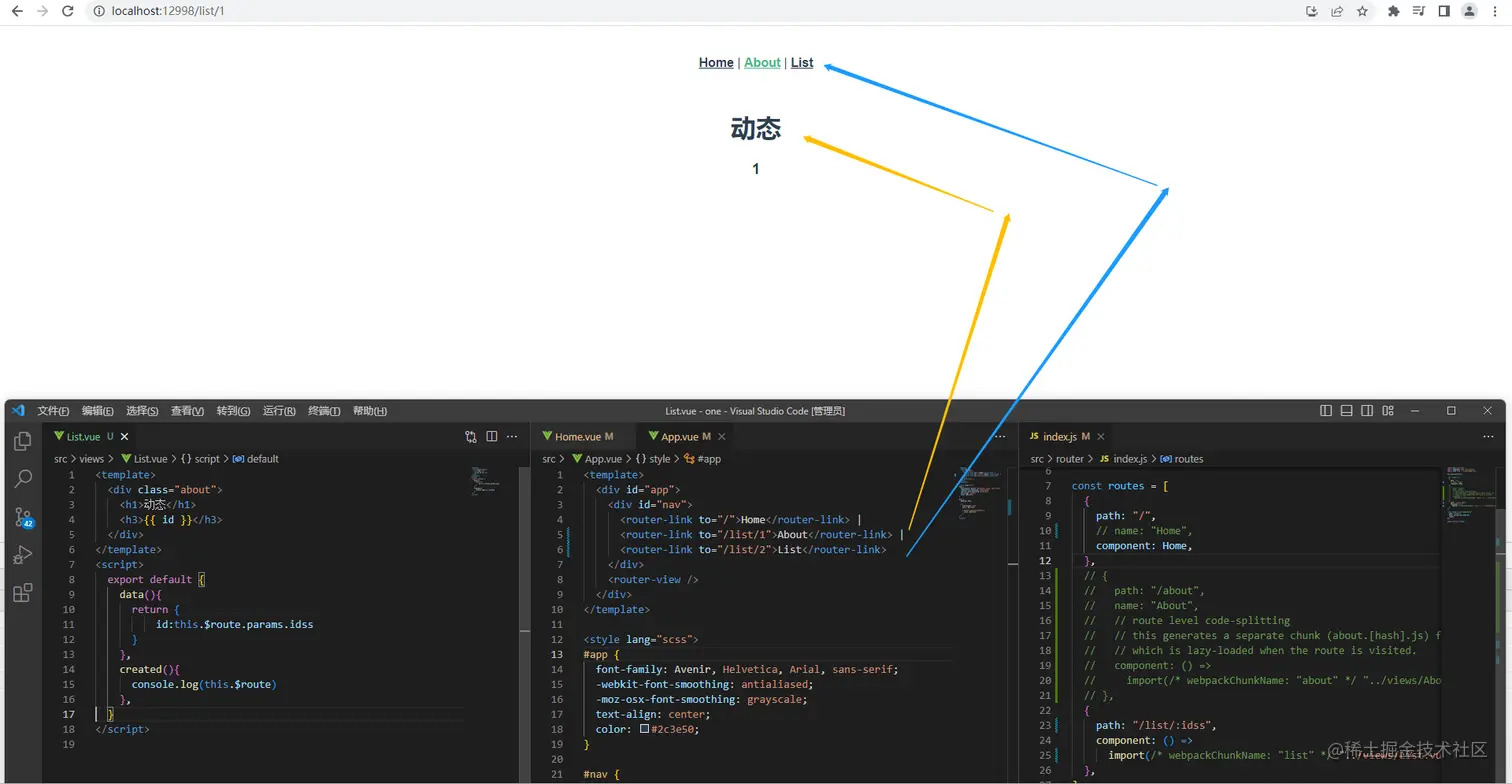Open more actions for index.js editor group
Image resolution: width=1512 pixels, height=784 pixels.
(x=1488, y=437)
